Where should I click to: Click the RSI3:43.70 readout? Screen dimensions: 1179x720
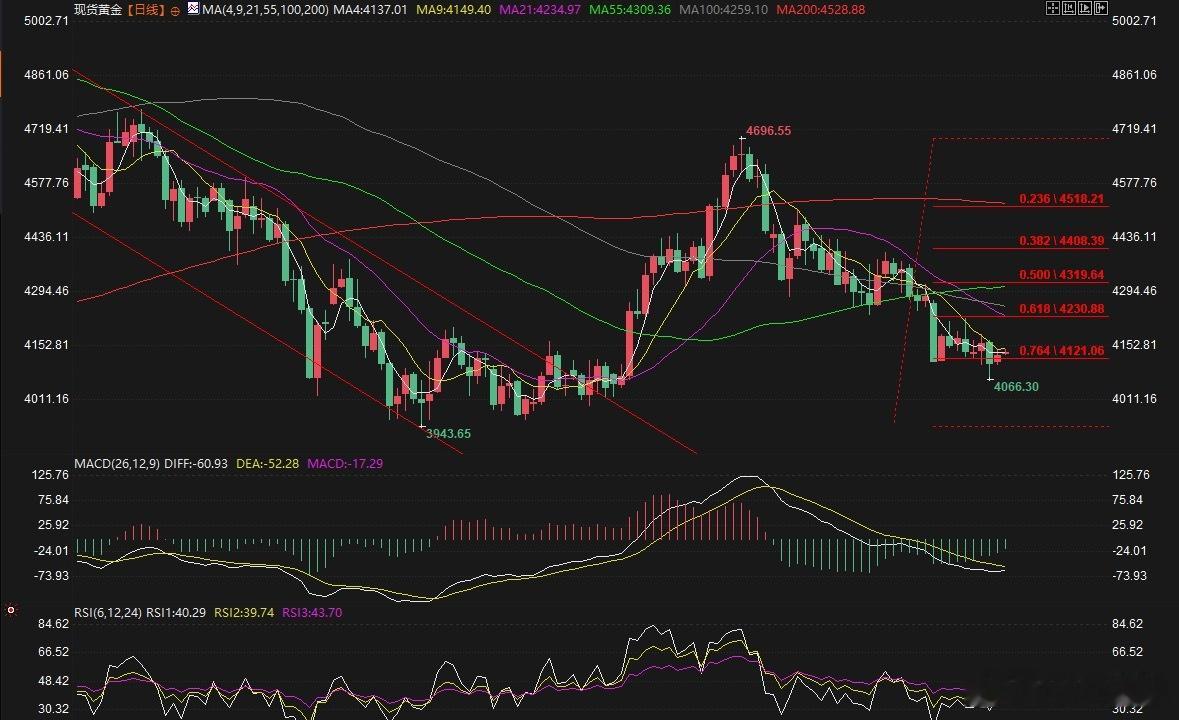(x=312, y=613)
